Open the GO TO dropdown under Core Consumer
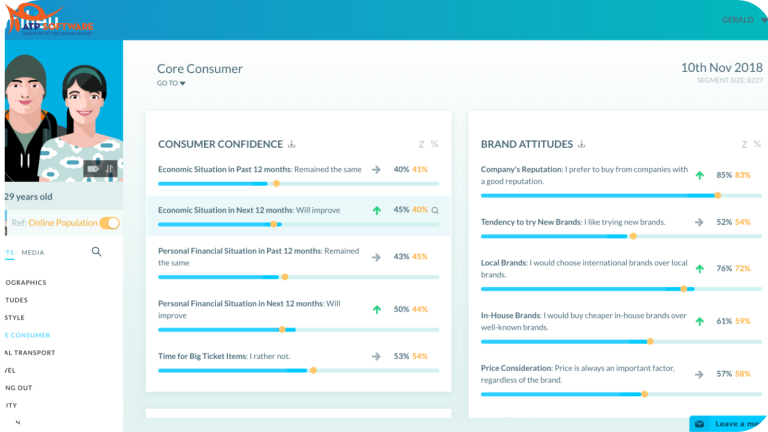Screen dimensions: 768x432 (x=171, y=84)
